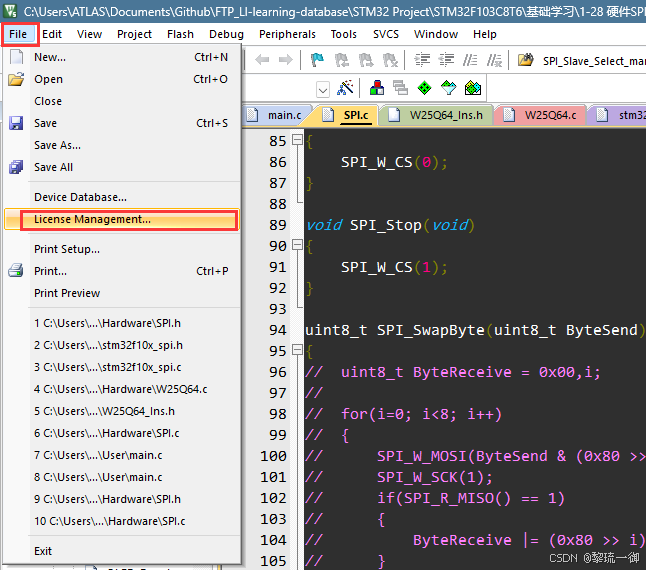Open recent file 4 Hardware\W25Q64.c
Screen dimensions: 646x570
click(x=122, y=389)
